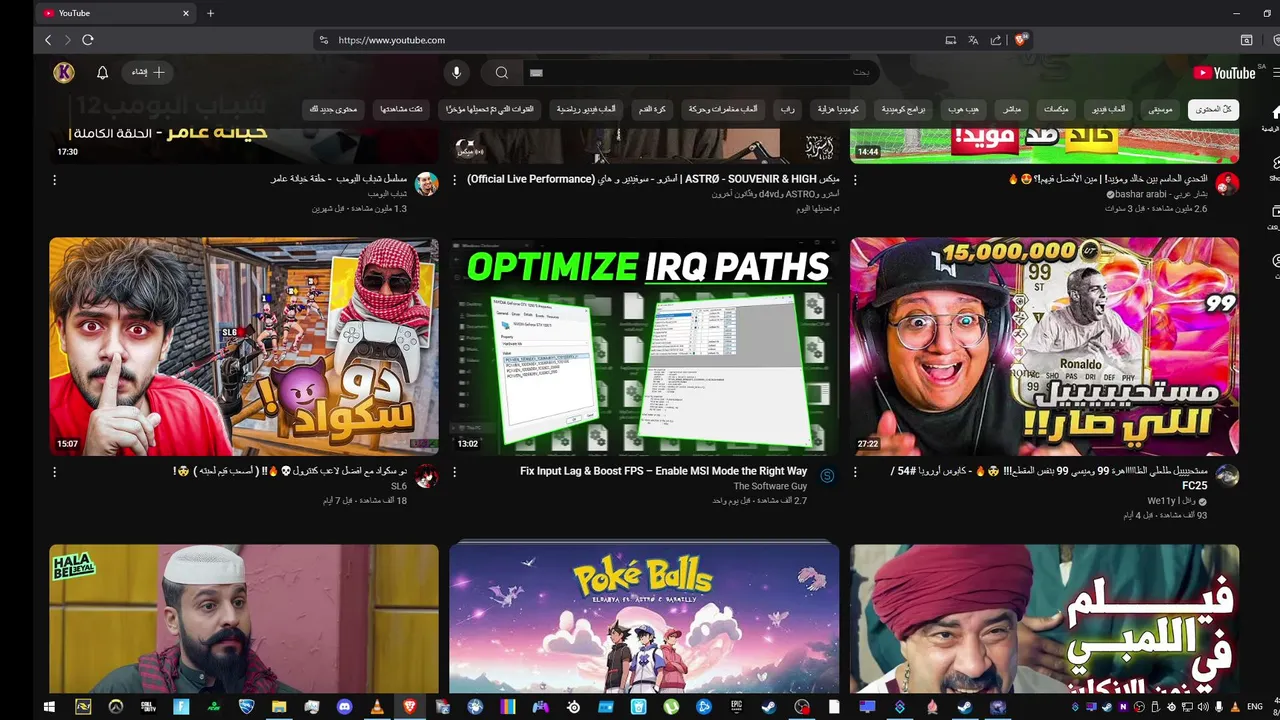Open the We11y channel name link
Image resolution: width=1280 pixels, height=720 pixels.
[1172, 501]
